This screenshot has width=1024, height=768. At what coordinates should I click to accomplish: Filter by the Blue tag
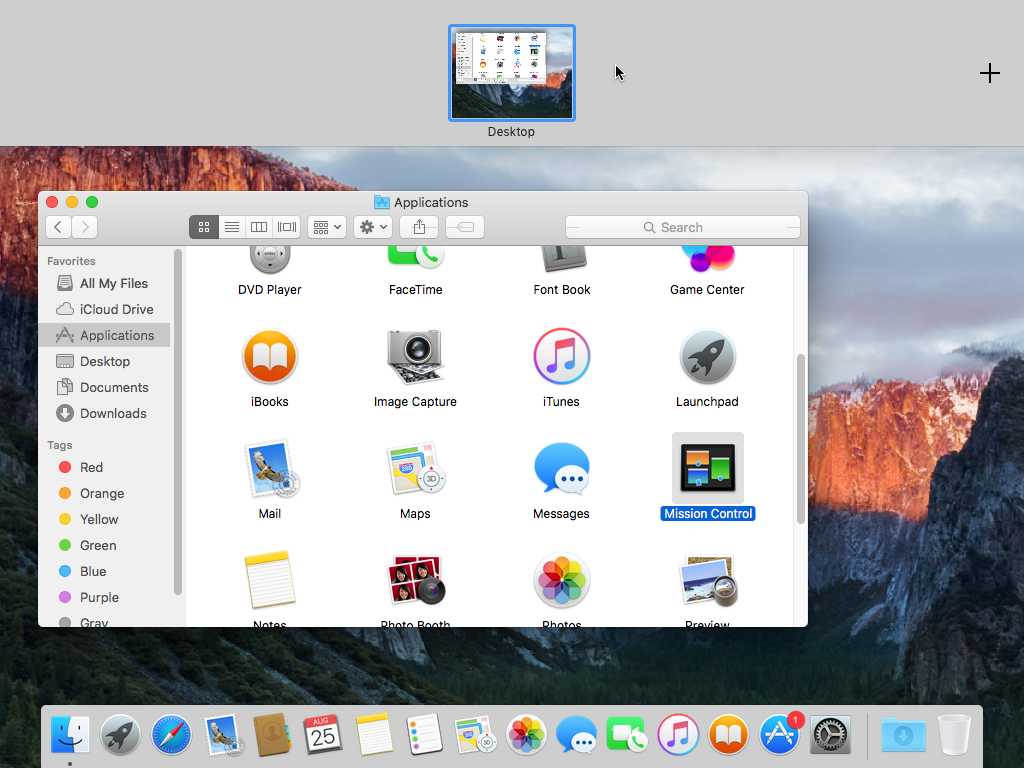tap(104, 571)
